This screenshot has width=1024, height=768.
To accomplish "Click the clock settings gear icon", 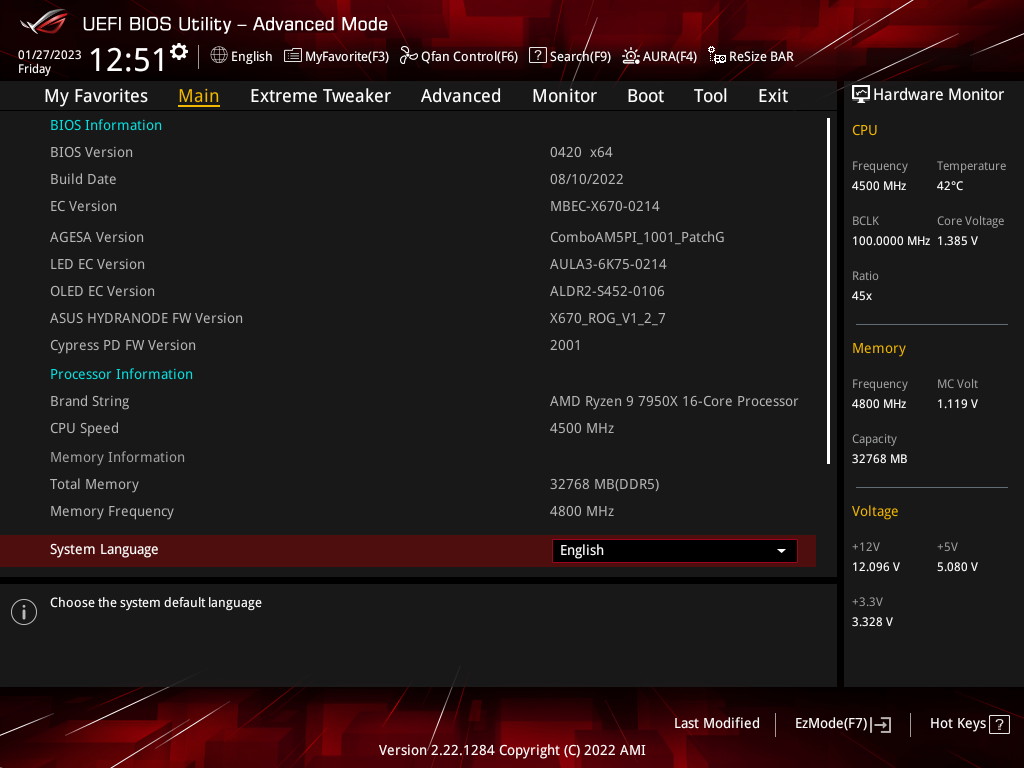I will [x=179, y=52].
